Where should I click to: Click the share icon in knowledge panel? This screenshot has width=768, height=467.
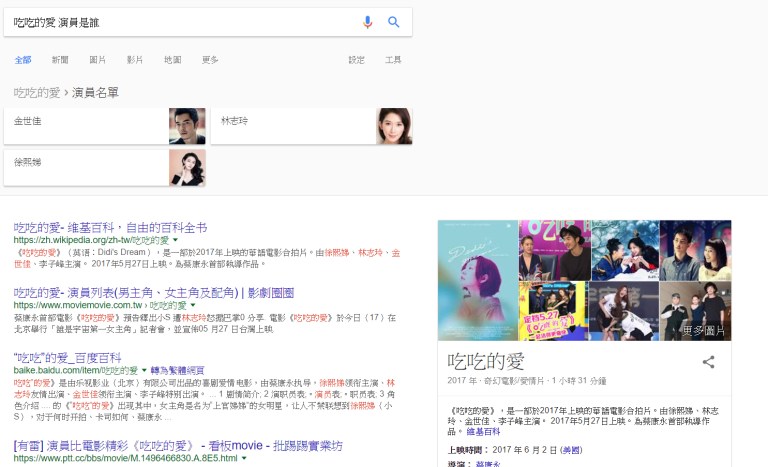click(x=708, y=362)
